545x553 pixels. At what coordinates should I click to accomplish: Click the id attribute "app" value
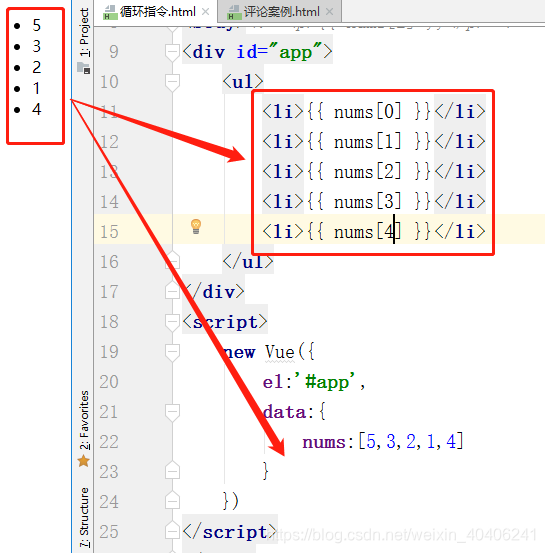coord(296,52)
